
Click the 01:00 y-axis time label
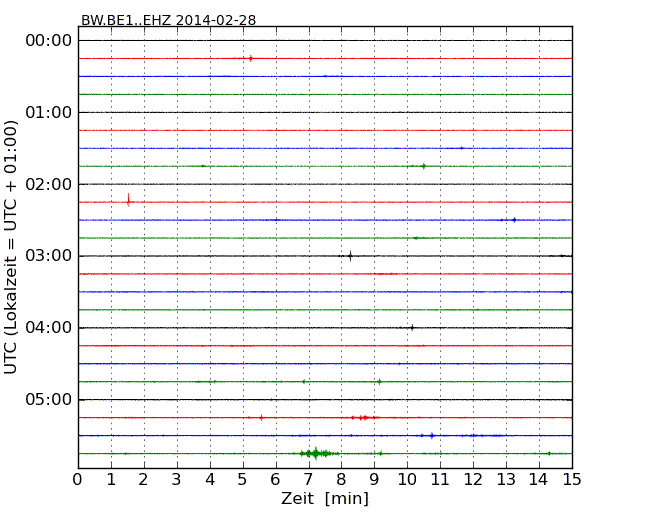[x=49, y=112]
